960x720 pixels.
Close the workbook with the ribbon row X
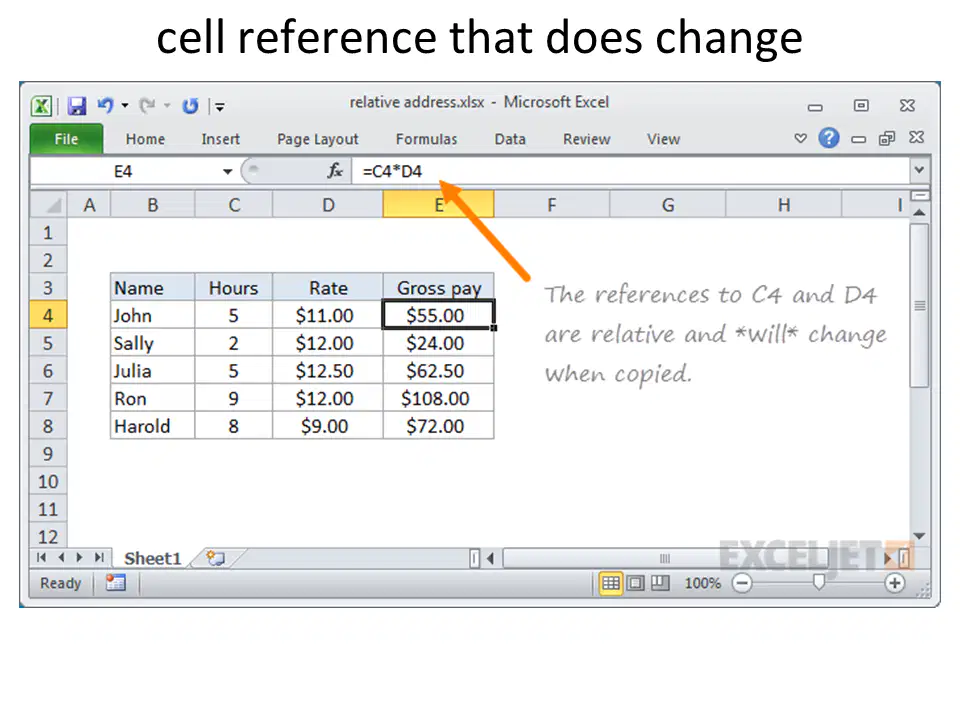click(x=917, y=137)
